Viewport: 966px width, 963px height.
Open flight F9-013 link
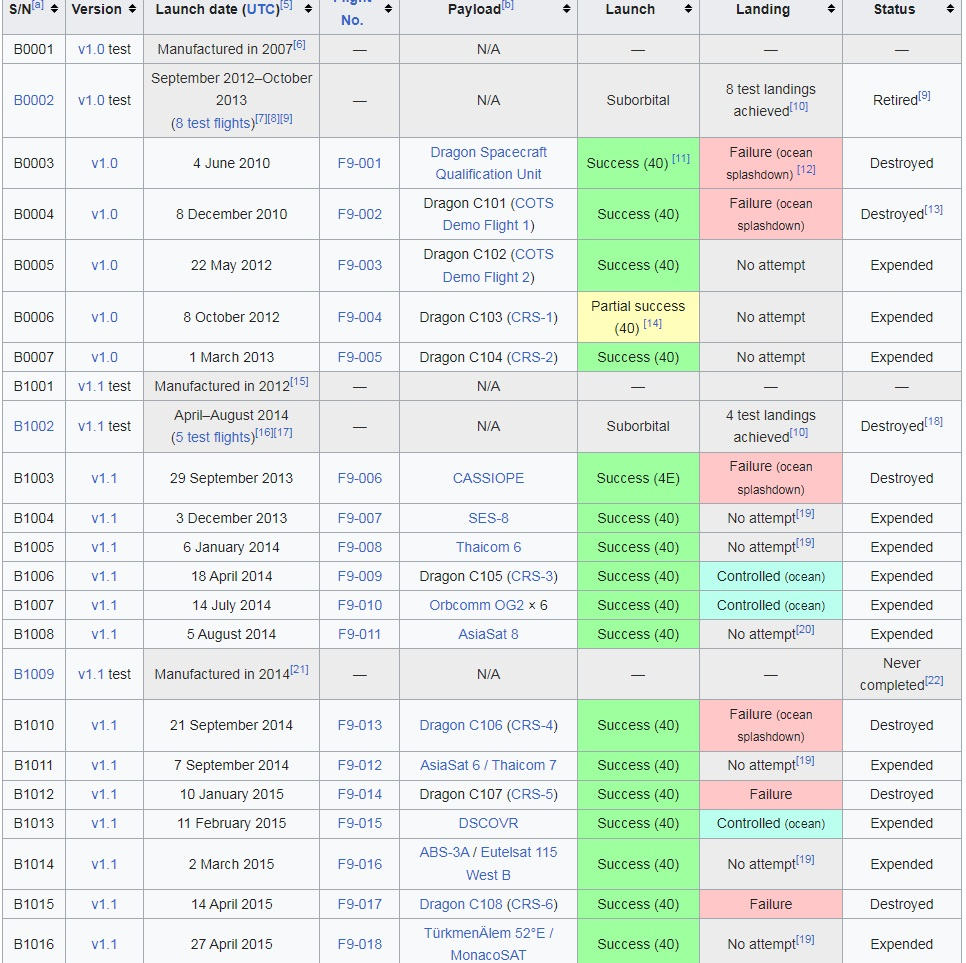(x=360, y=725)
